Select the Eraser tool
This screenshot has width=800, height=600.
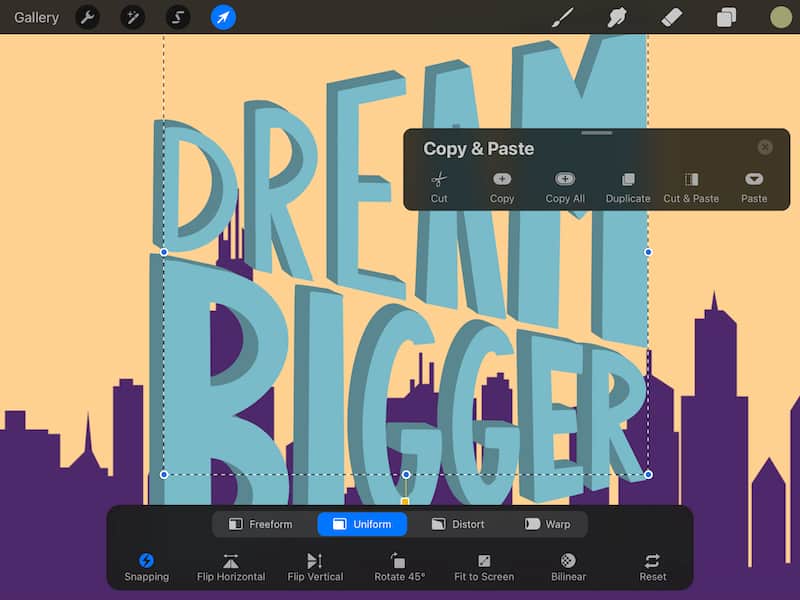tap(671, 17)
